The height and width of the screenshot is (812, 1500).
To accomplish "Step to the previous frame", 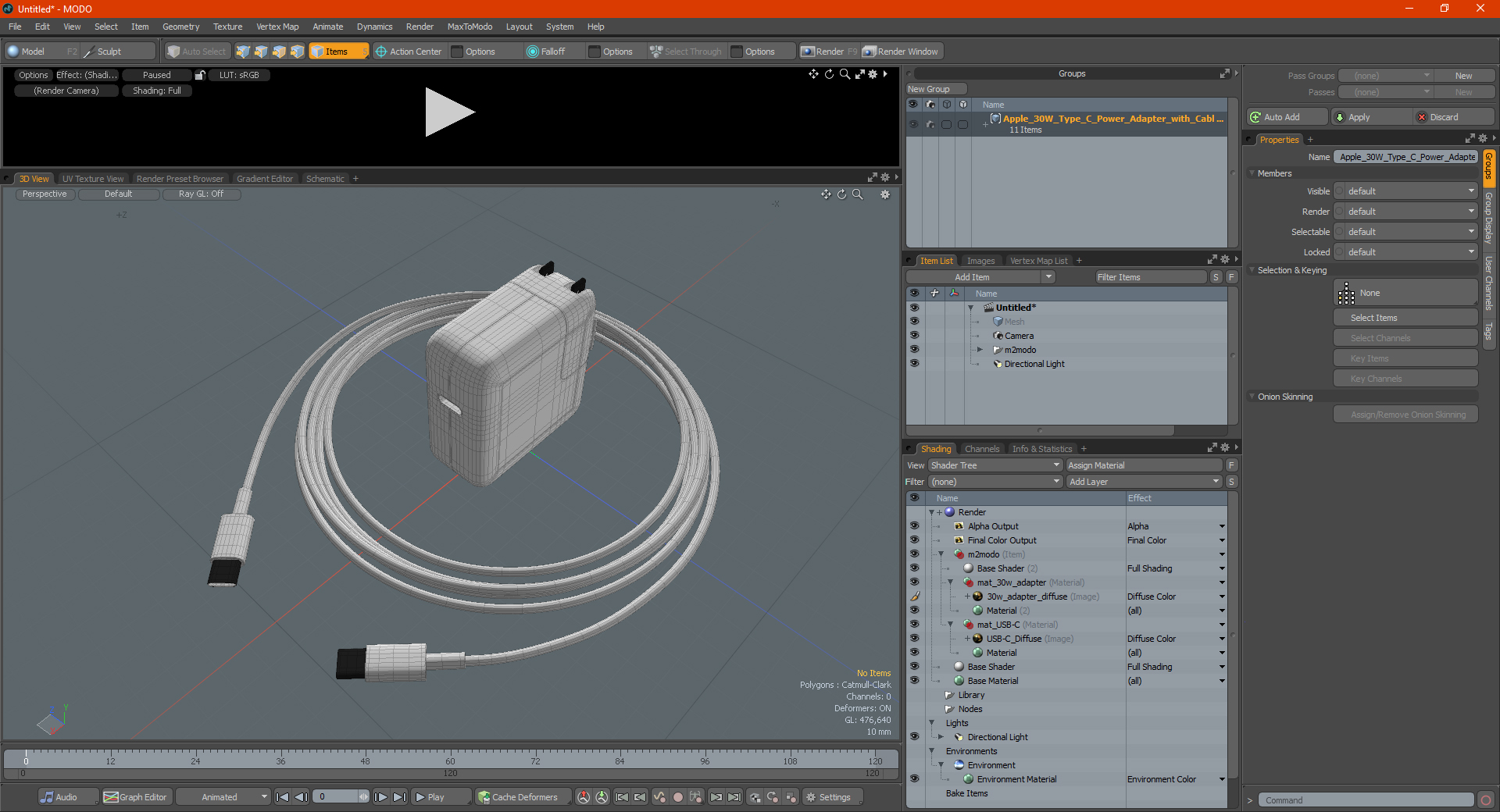I will 301,797.
